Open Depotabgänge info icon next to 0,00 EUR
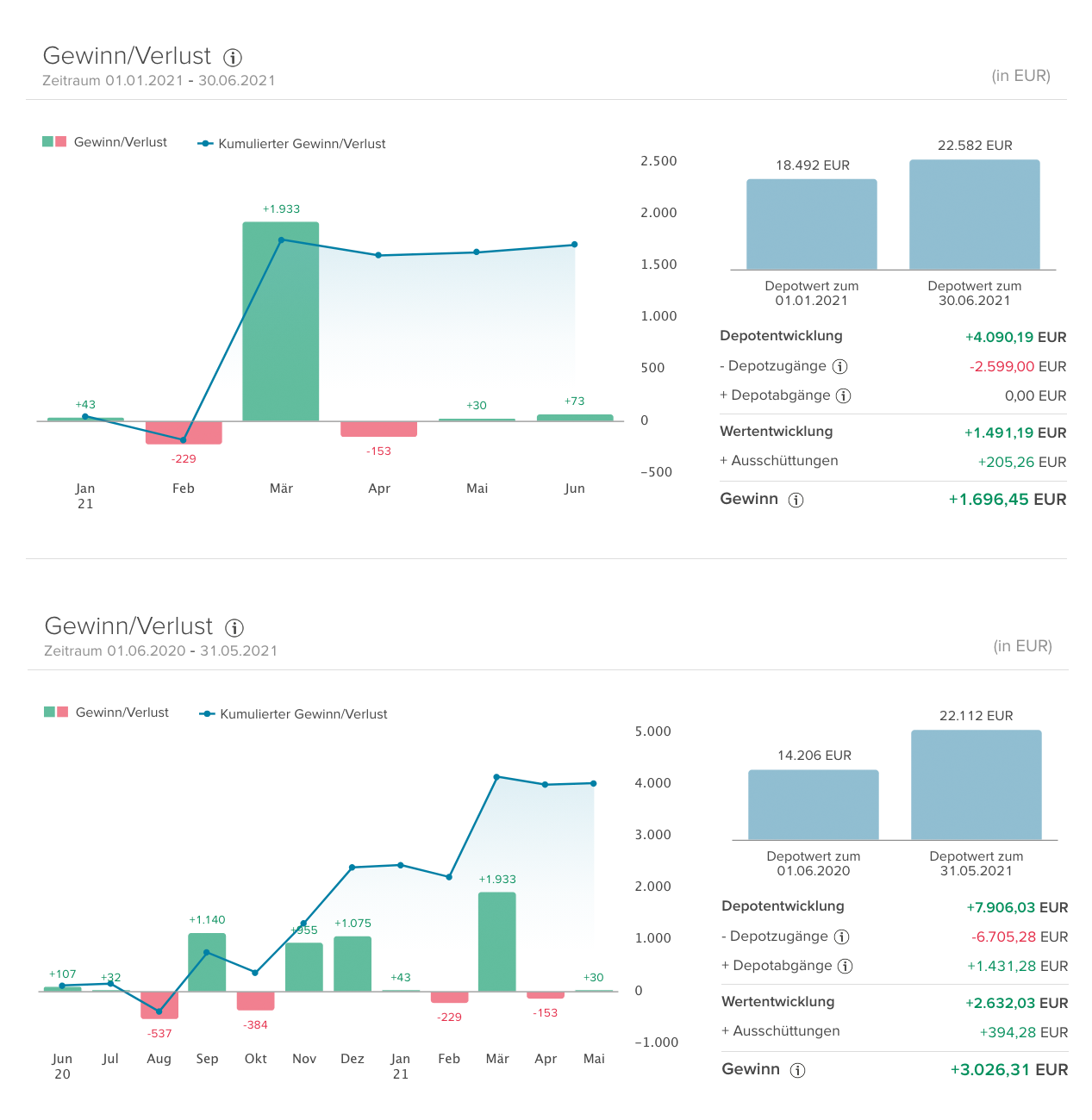This screenshot has width=1092, height=1120. (x=844, y=396)
